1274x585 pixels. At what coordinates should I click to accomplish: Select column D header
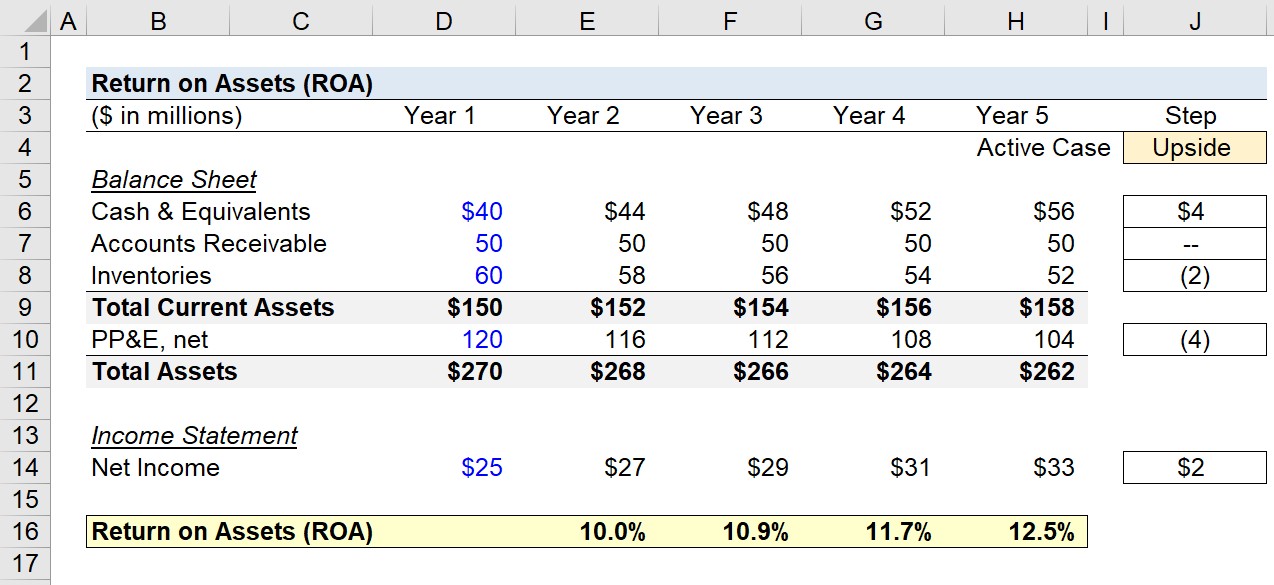pyautogui.click(x=444, y=18)
